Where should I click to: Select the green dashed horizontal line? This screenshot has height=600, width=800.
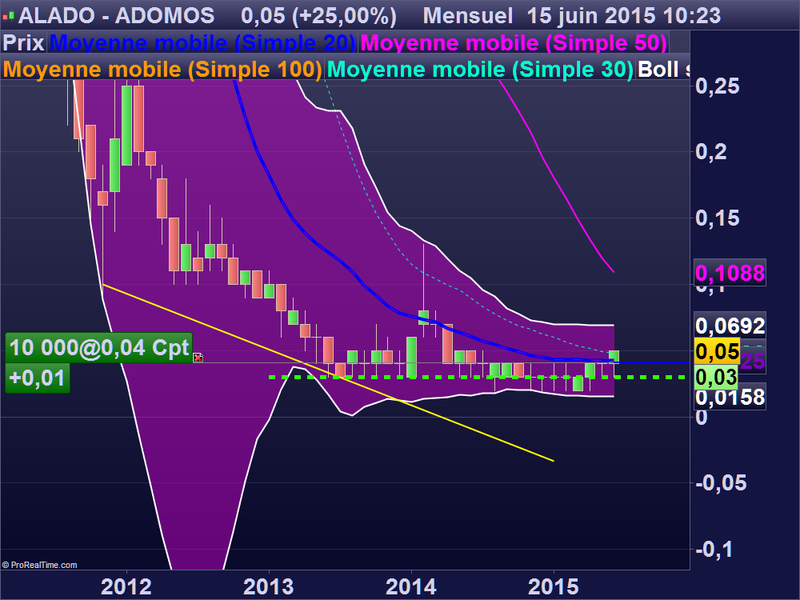477,377
